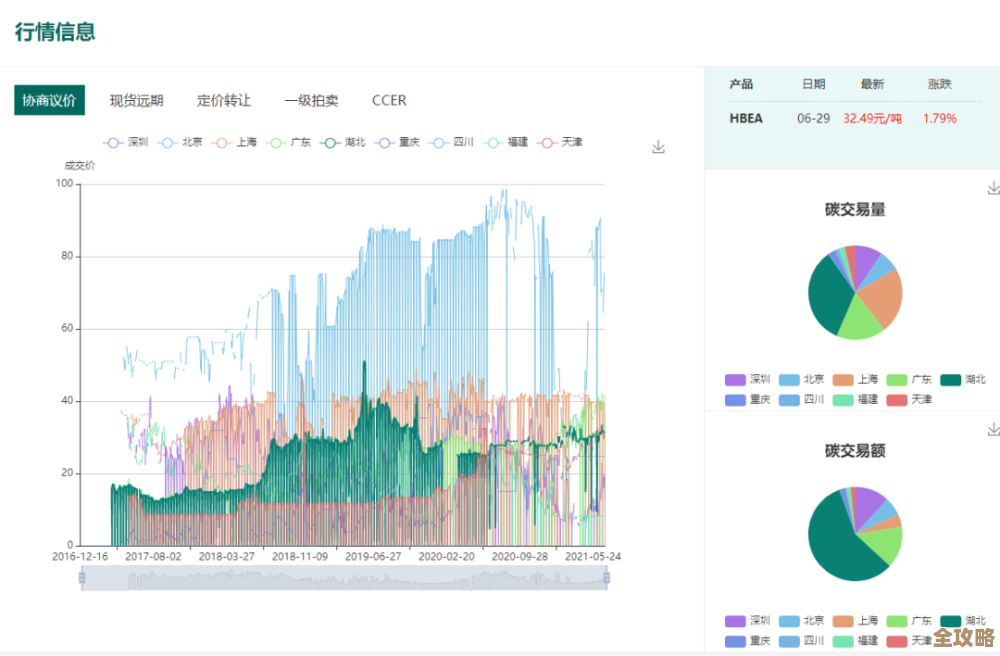This screenshot has width=1000, height=656.
Task: Open the 定价转让 tab
Action: (x=223, y=100)
